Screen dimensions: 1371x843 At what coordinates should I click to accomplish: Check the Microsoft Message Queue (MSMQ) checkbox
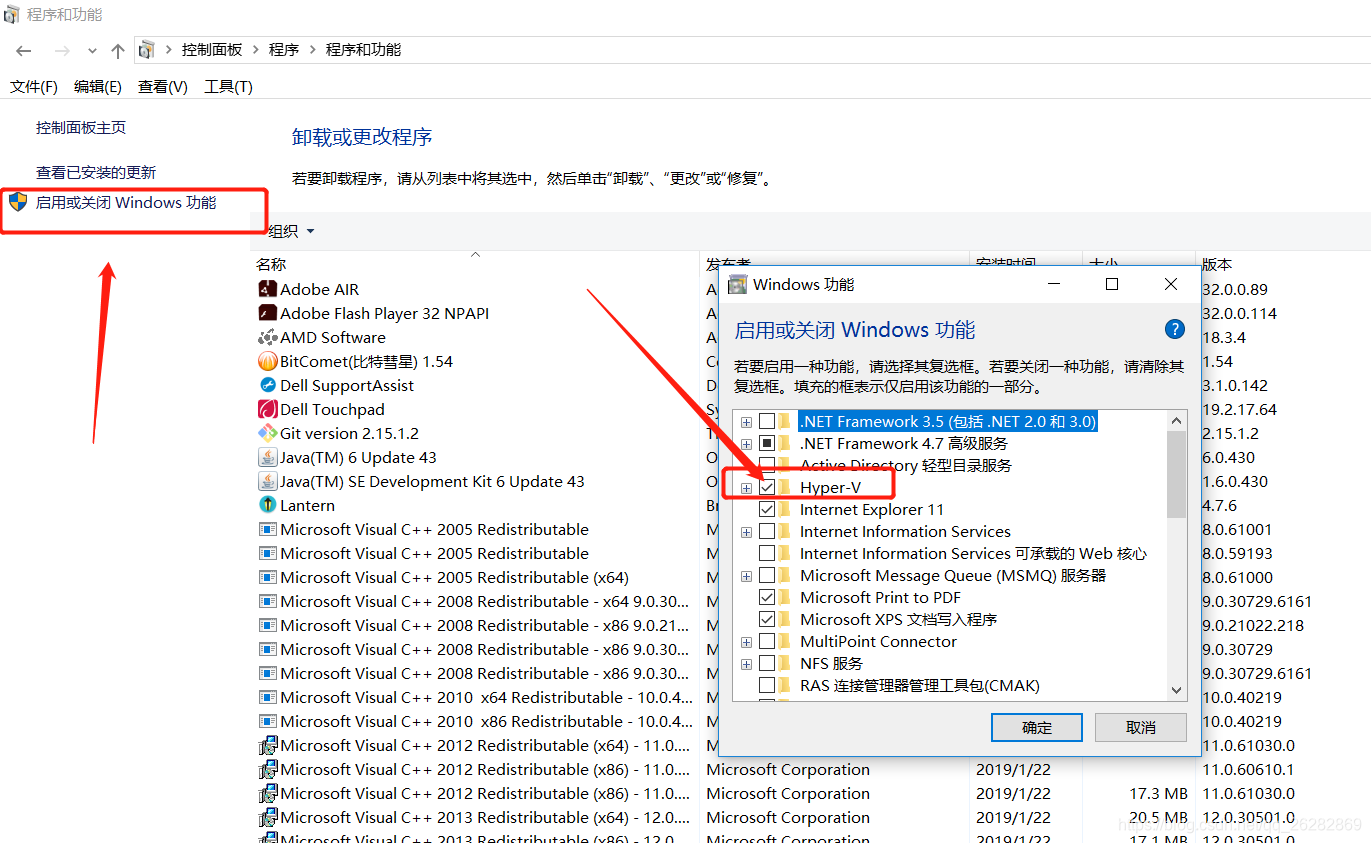coord(767,575)
